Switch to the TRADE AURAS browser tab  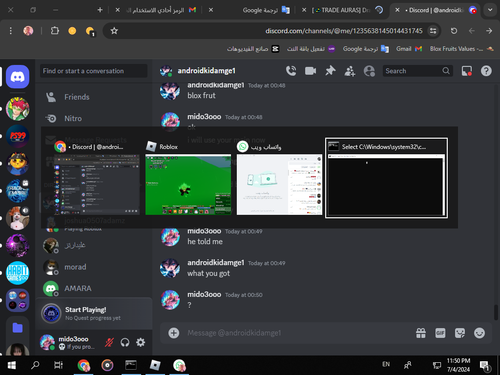pyautogui.click(x=342, y=10)
